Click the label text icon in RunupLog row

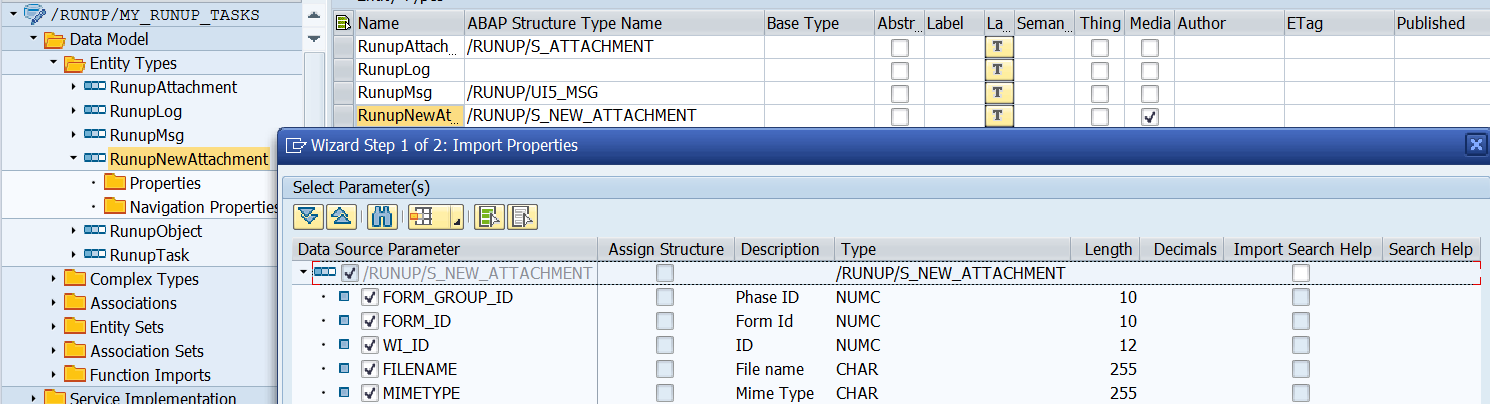pyautogui.click(x=999, y=70)
